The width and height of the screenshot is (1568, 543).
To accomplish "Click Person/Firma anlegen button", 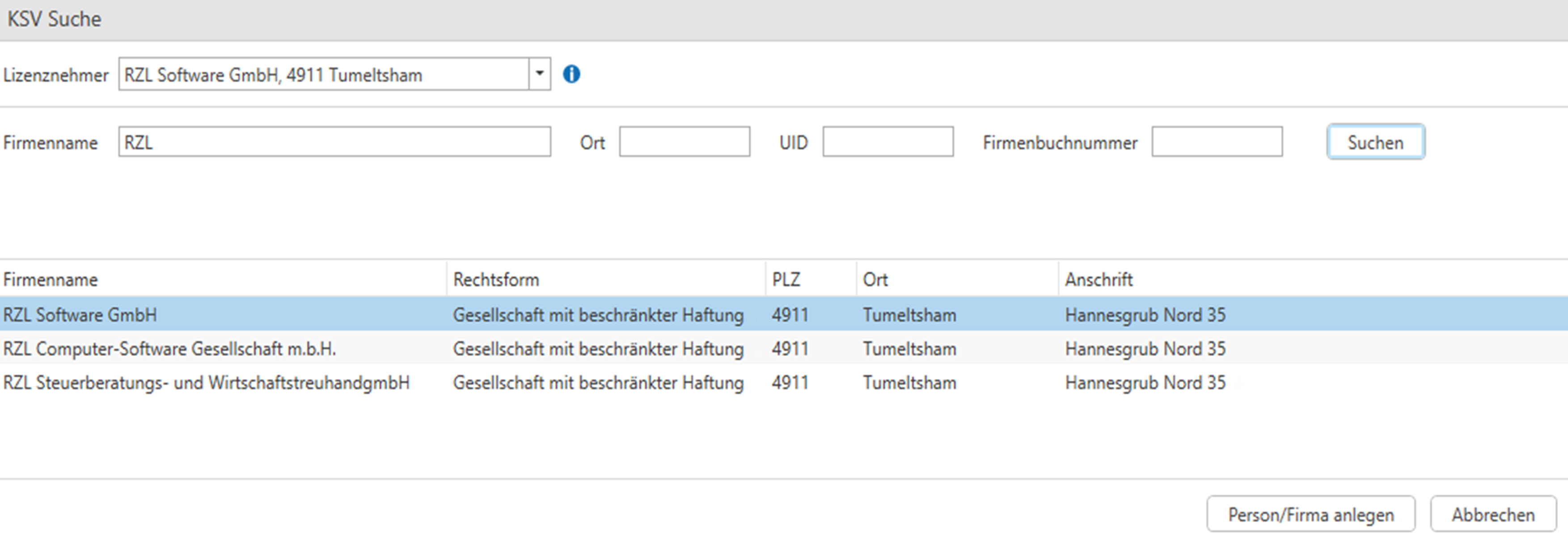I will pyautogui.click(x=1310, y=514).
